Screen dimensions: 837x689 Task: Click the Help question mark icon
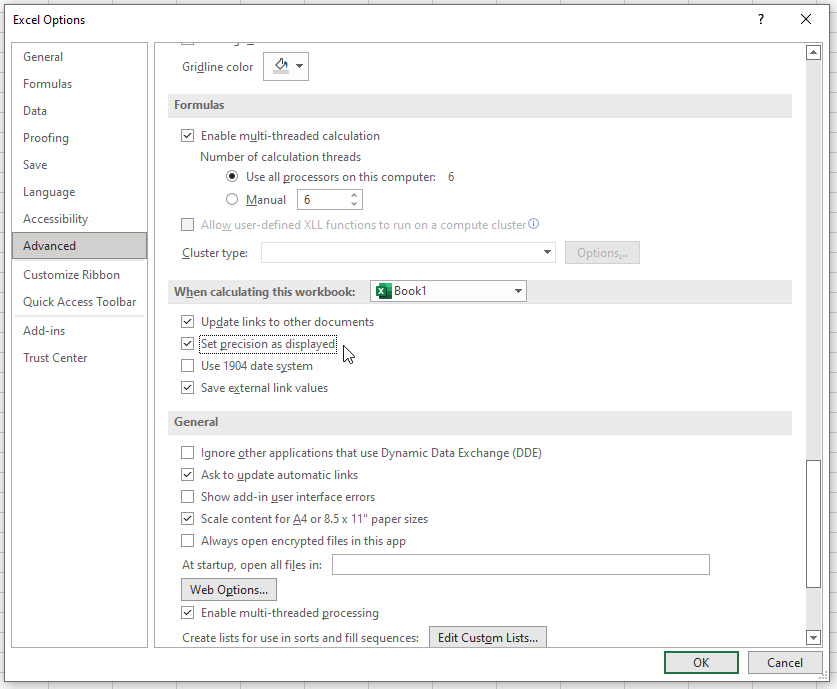[761, 20]
